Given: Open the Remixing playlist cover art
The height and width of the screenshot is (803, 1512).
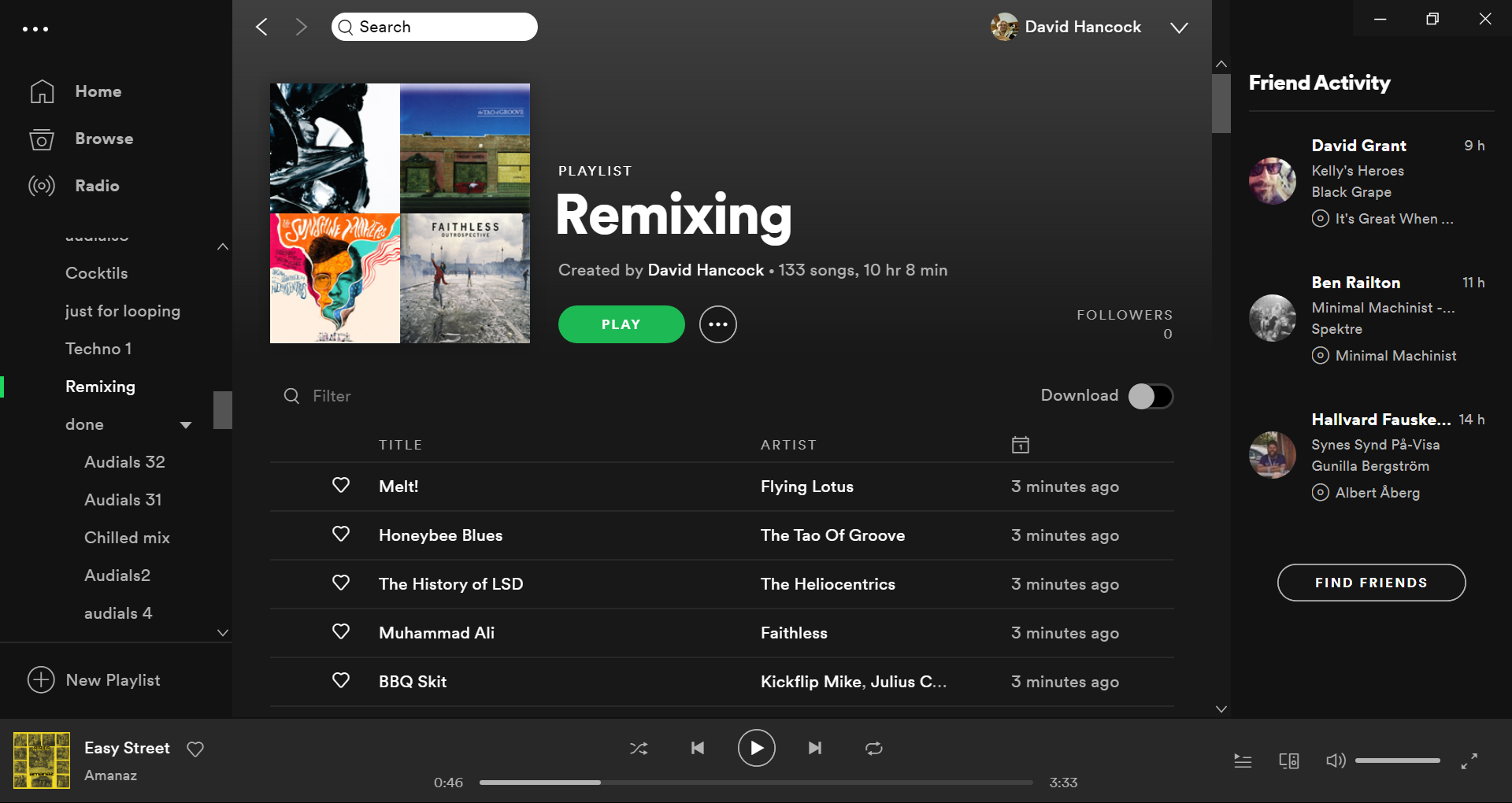Looking at the screenshot, I should click(400, 213).
